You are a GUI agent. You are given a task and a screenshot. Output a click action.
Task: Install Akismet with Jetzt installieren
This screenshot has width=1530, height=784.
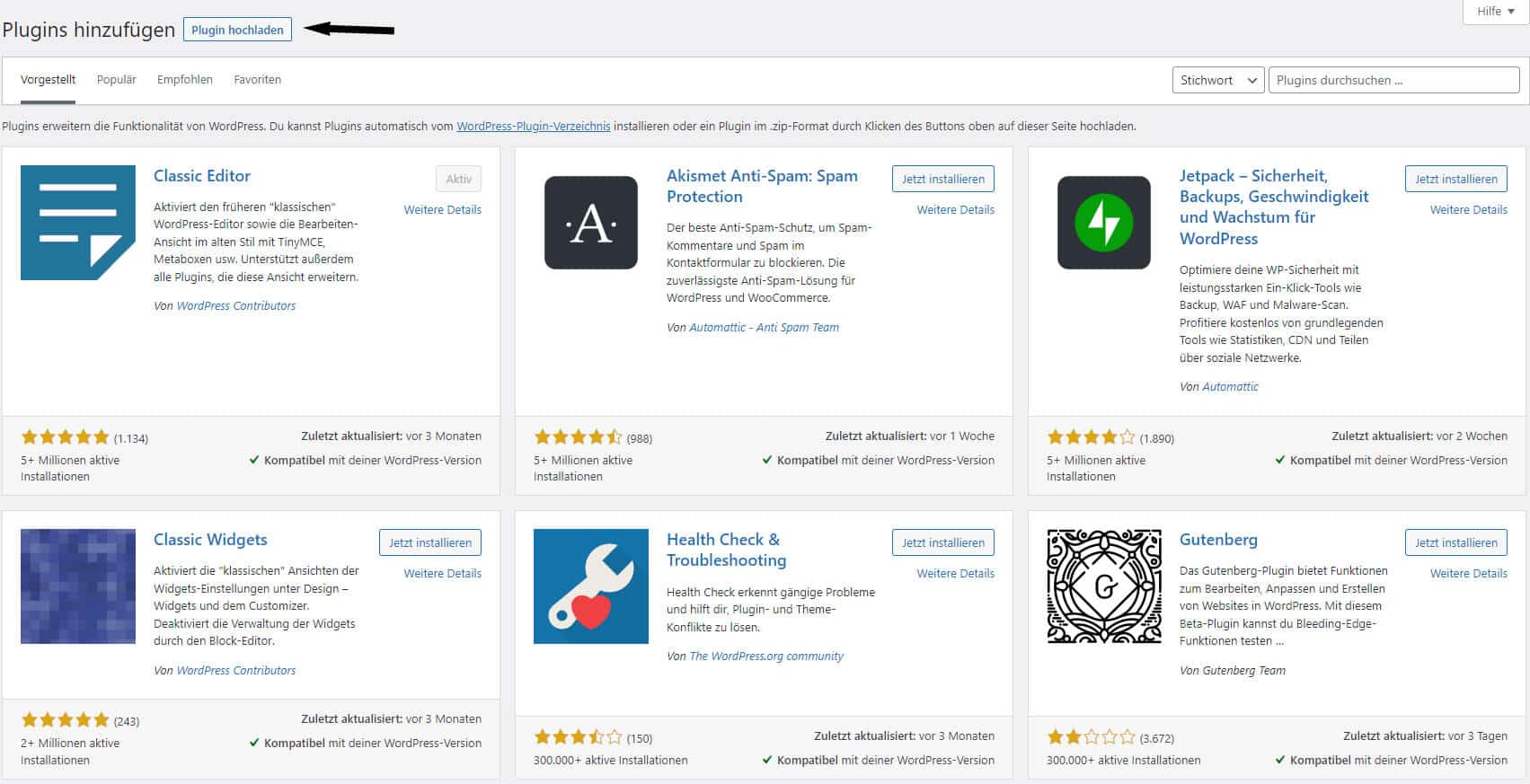(x=943, y=179)
